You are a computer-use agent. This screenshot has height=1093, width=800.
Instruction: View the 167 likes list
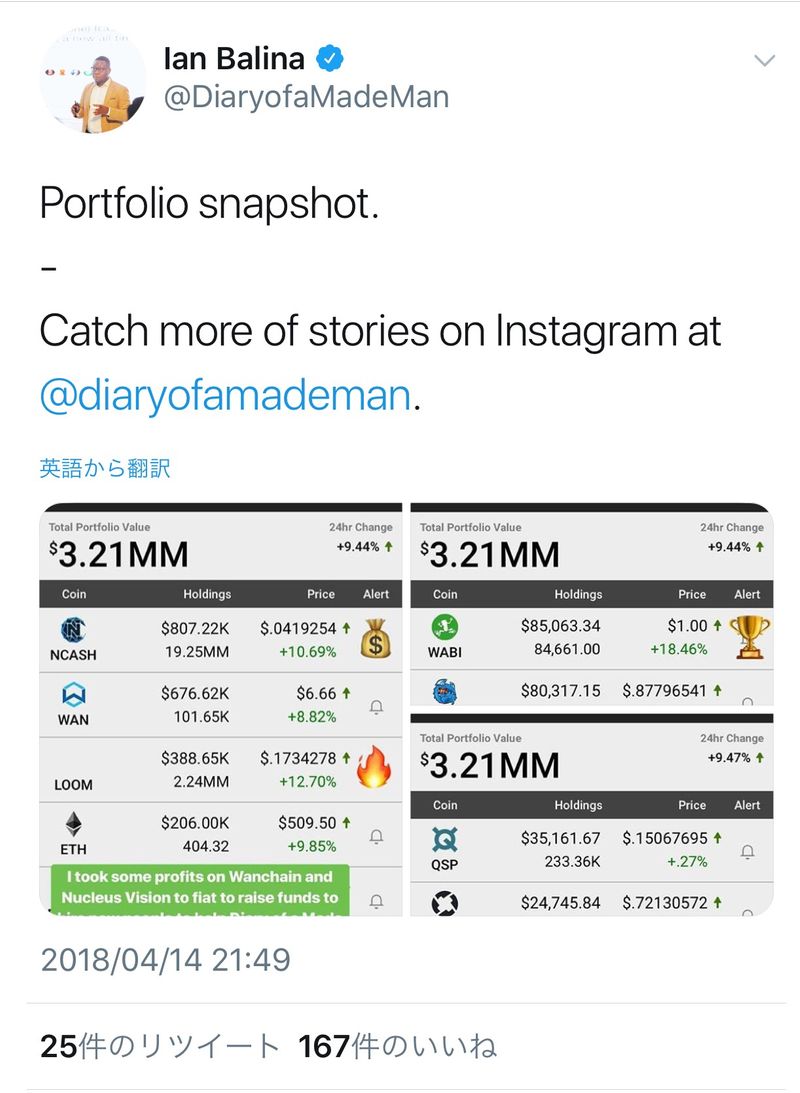398,1046
